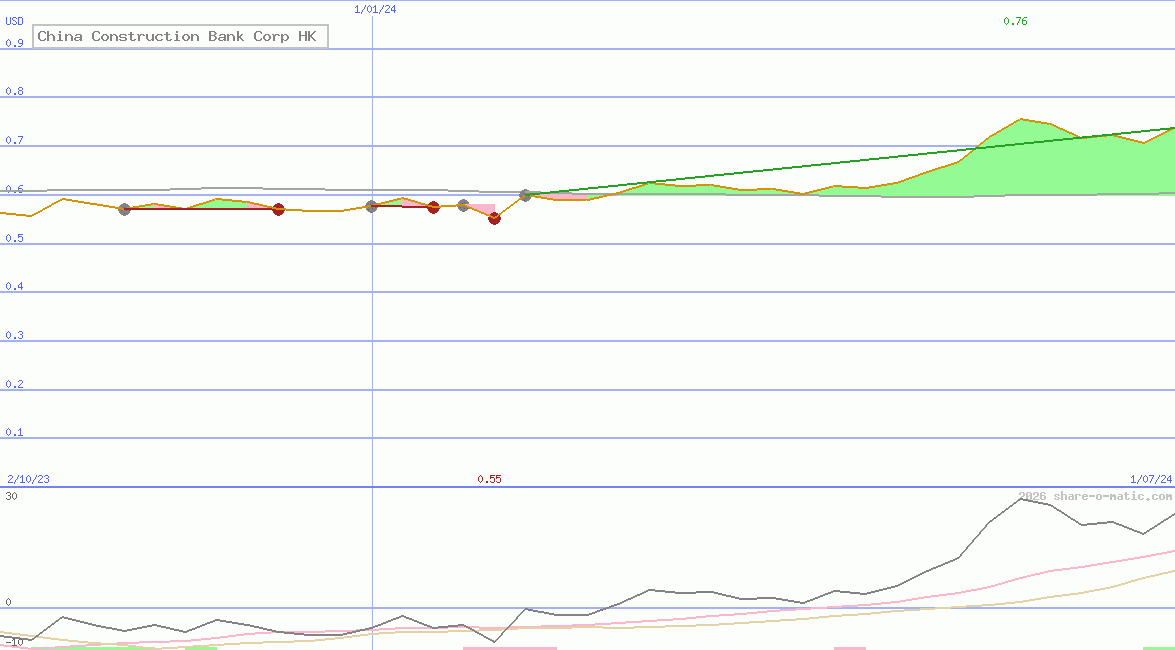Click the 0.8 price axis label
The image size is (1175, 650).
(14, 91)
